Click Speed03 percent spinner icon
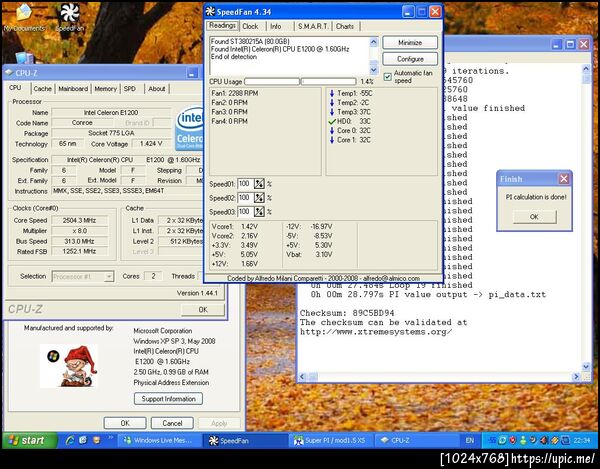 point(259,212)
